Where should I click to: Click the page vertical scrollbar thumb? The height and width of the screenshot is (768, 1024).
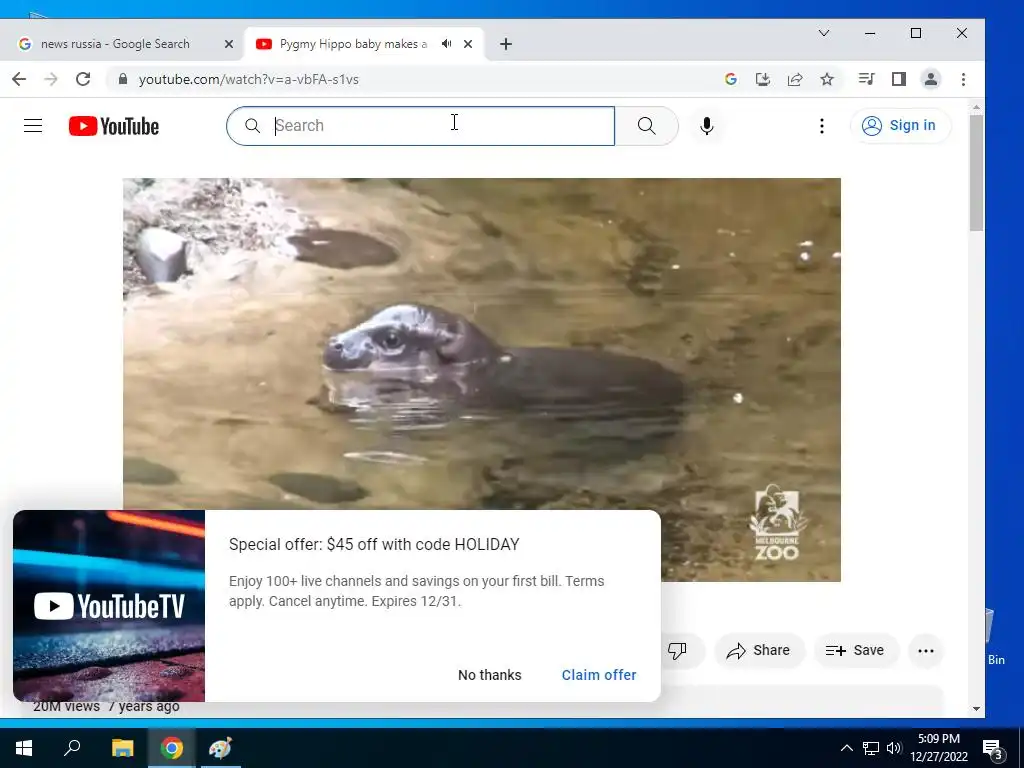point(976,173)
